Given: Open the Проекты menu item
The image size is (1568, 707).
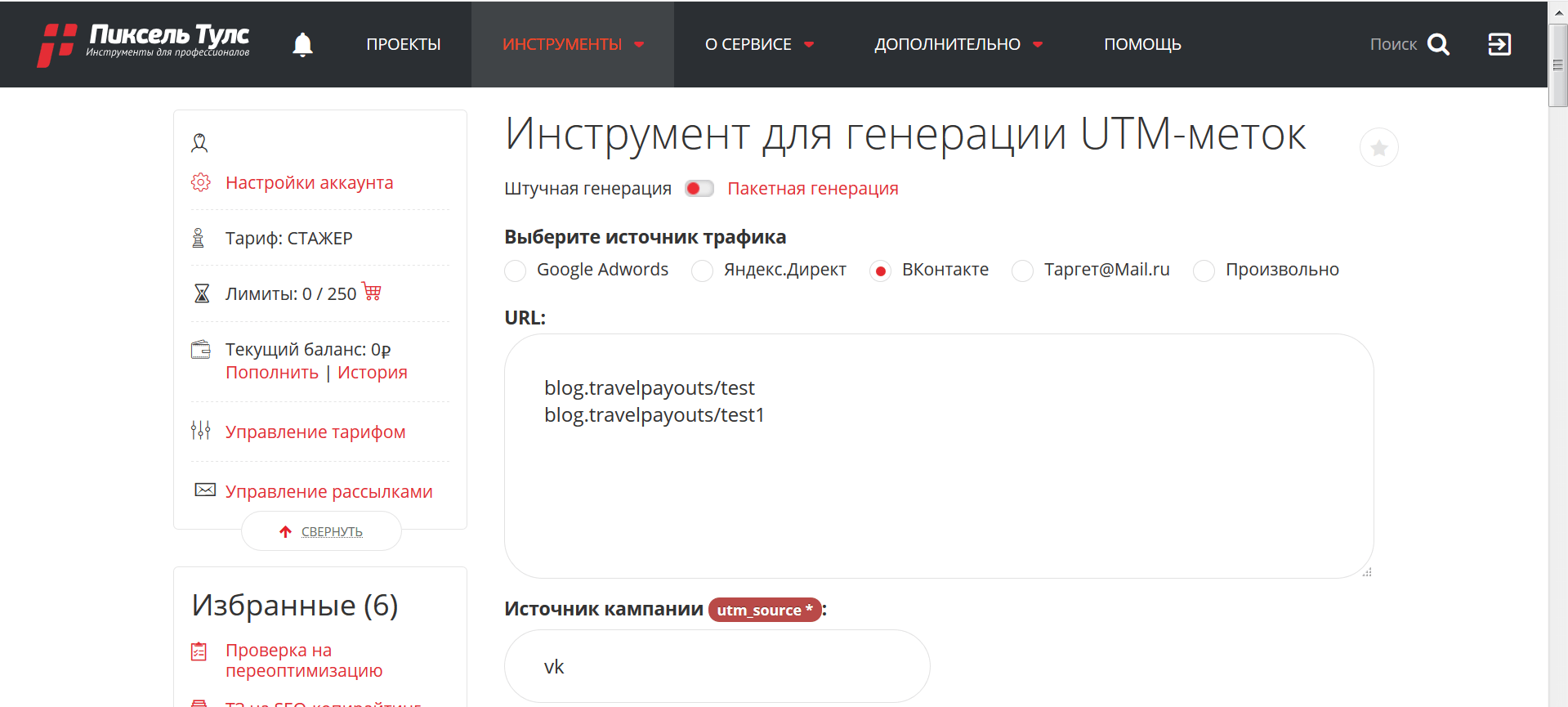Looking at the screenshot, I should [x=403, y=44].
